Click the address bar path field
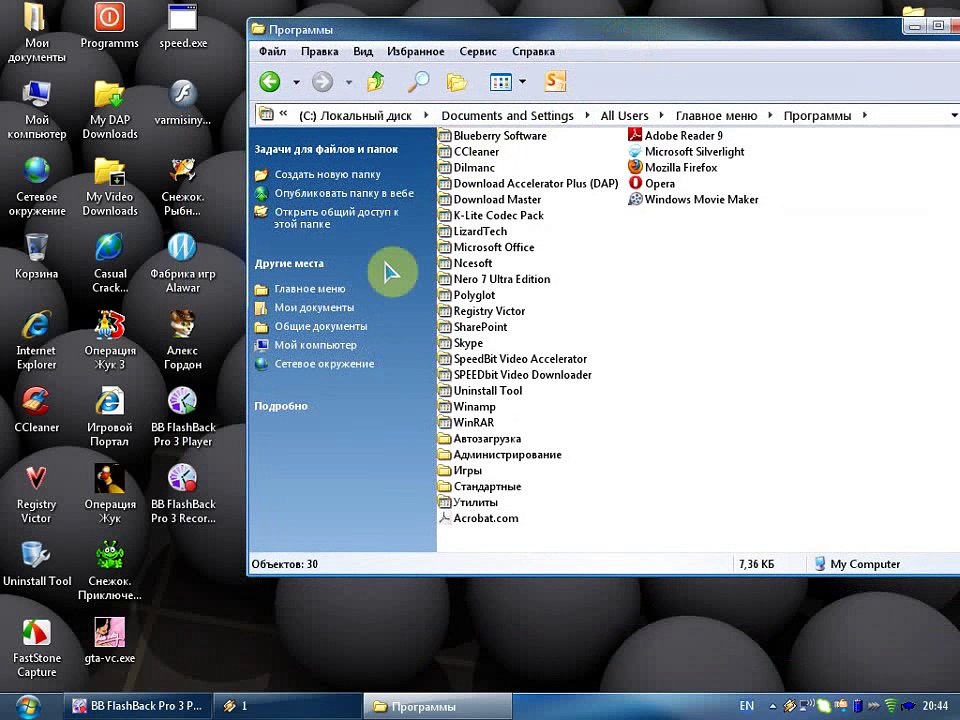The width and height of the screenshot is (960, 720). (606, 115)
